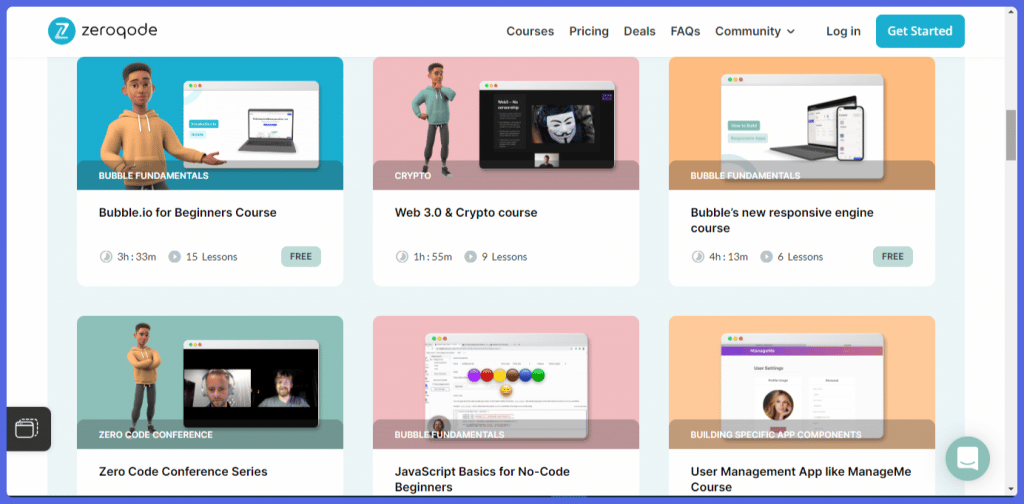Viewport: 1024px width, 504px height.
Task: Open the Pricing menu item
Action: (588, 31)
